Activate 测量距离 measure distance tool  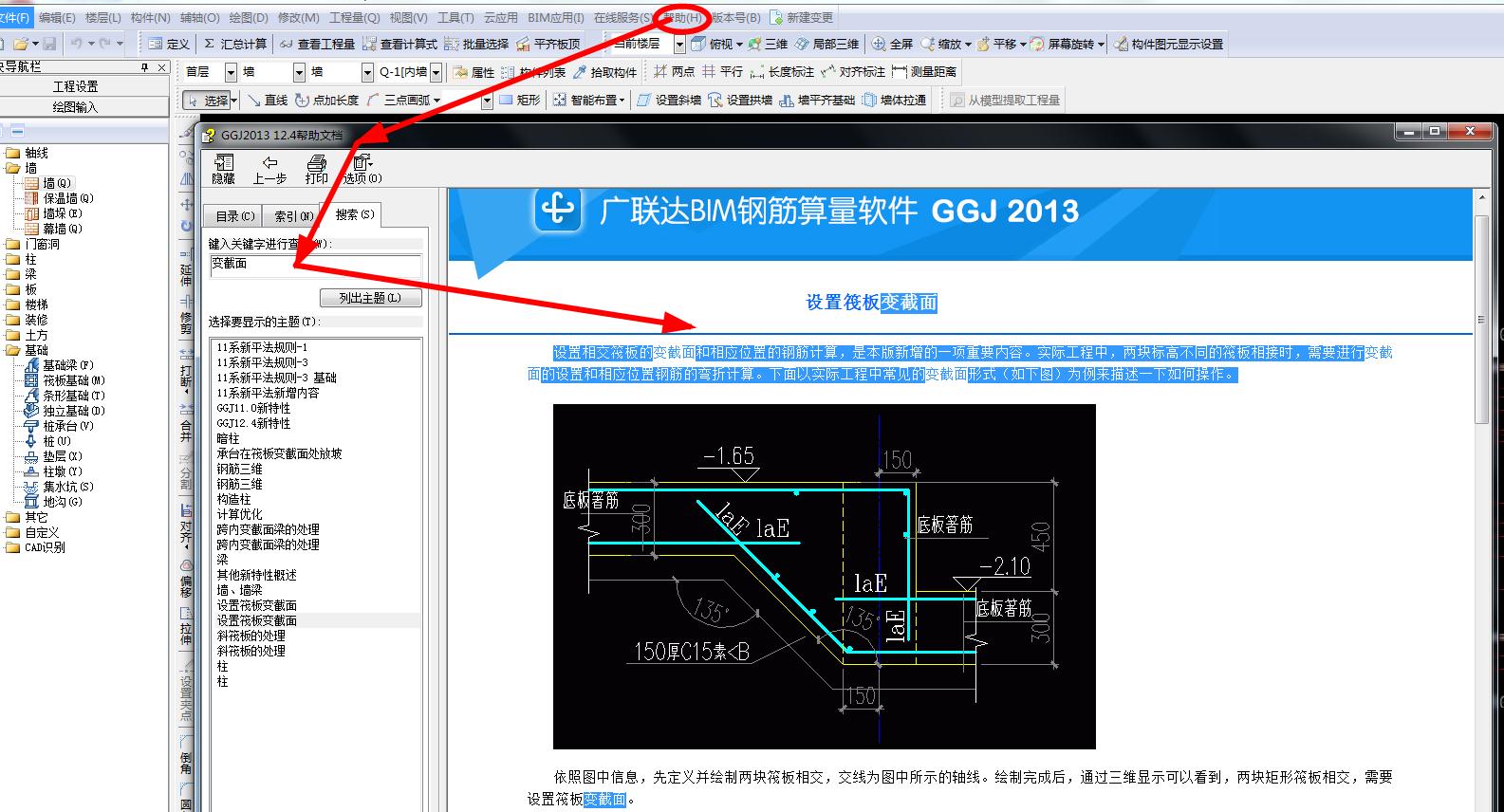924,71
